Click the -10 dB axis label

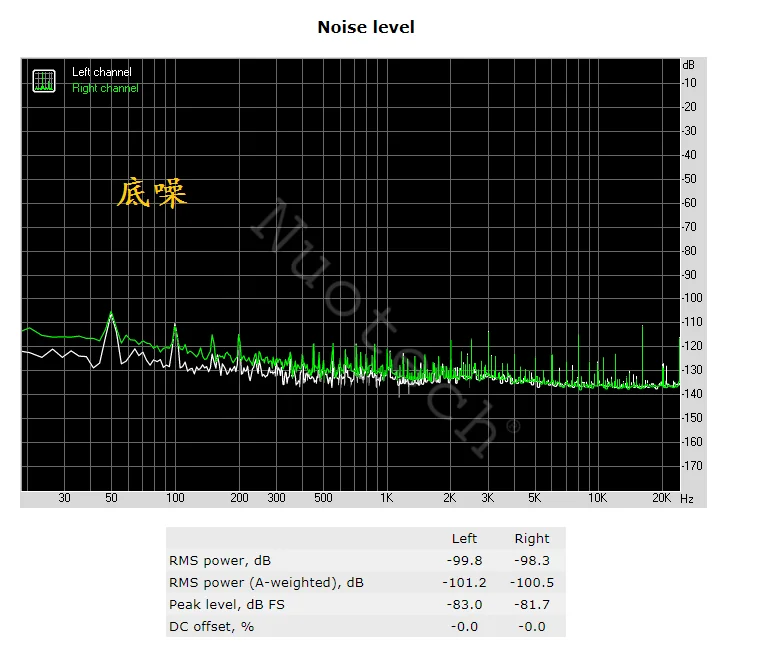click(689, 83)
